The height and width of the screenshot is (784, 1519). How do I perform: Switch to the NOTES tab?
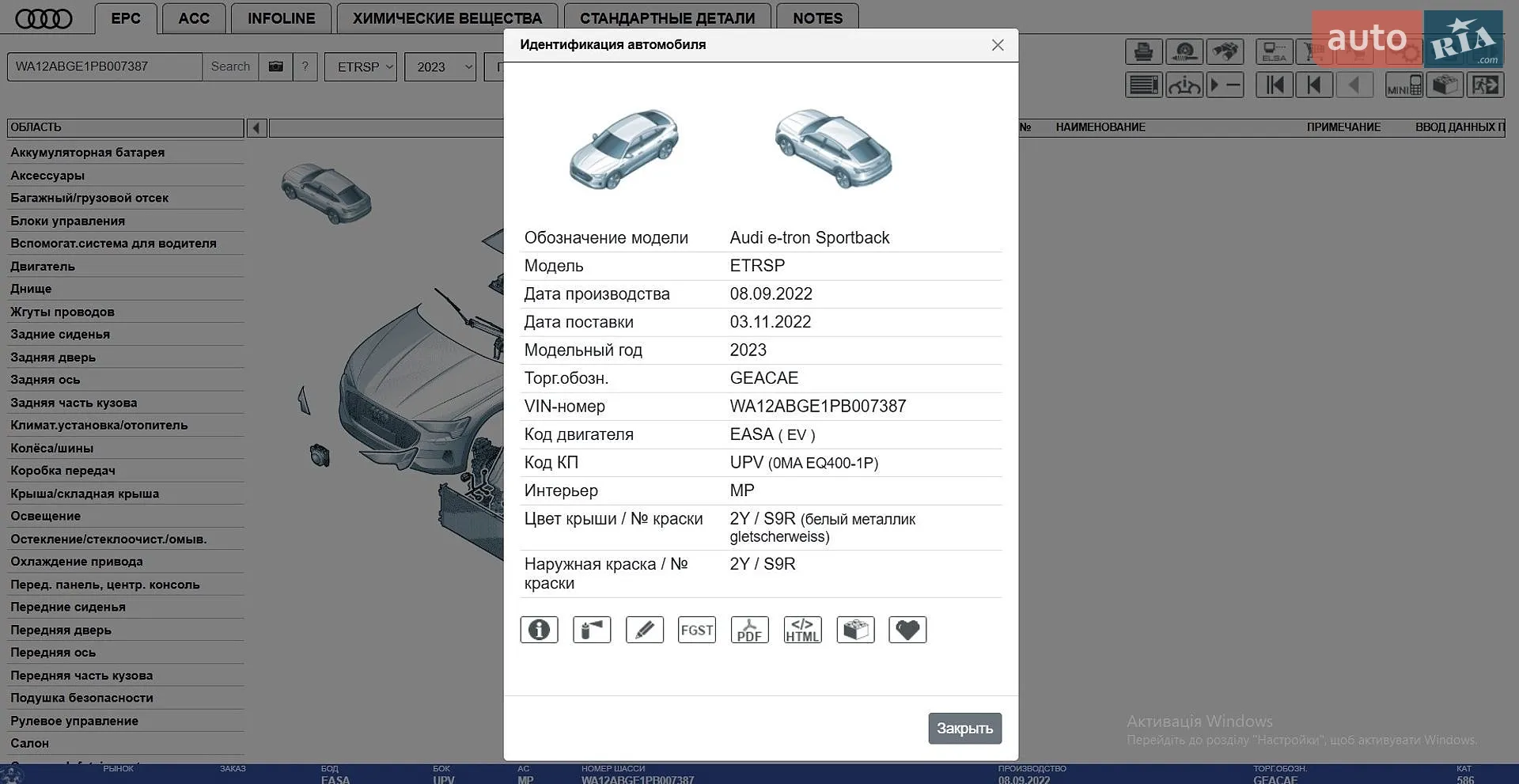817,18
